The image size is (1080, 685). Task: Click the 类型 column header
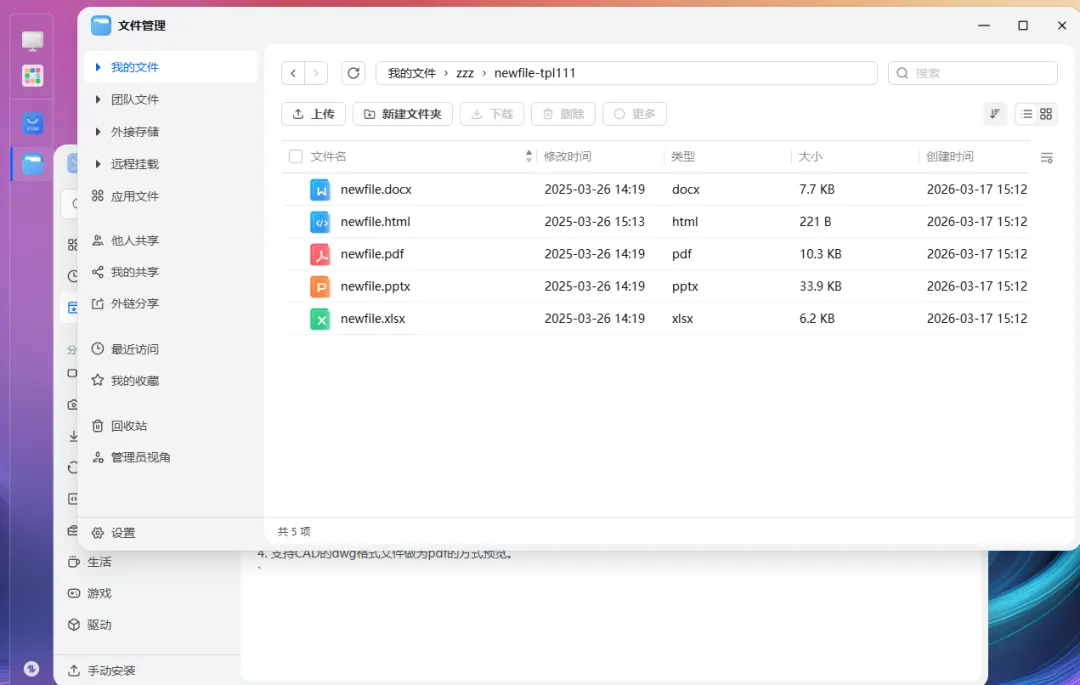point(683,156)
